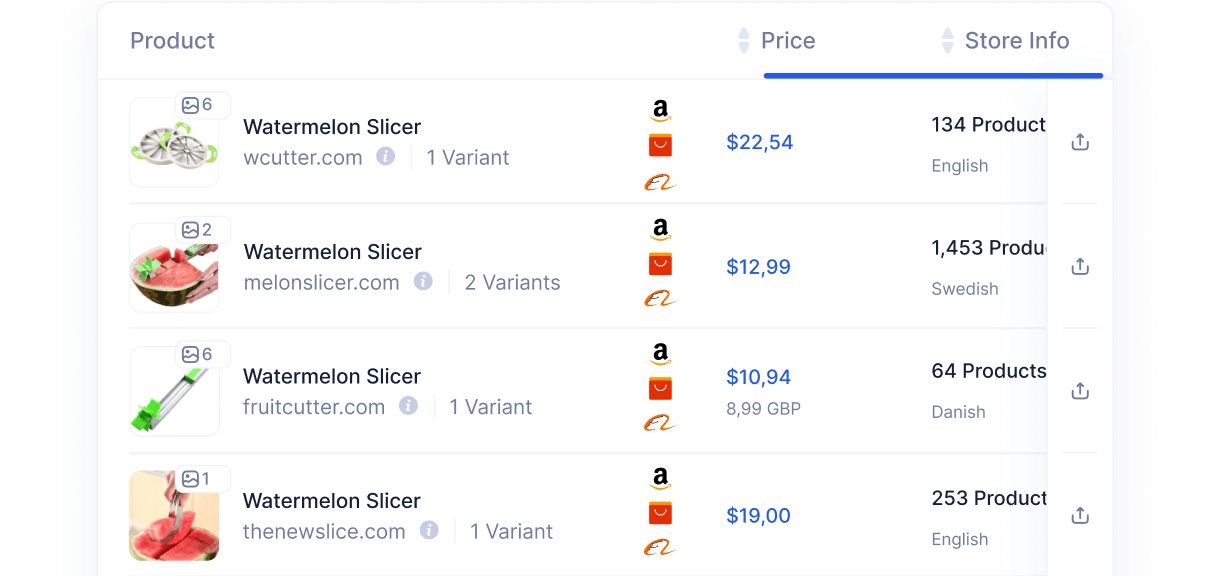The height and width of the screenshot is (576, 1210).
Task: Share the thenewslice.com product row
Action: [1079, 516]
